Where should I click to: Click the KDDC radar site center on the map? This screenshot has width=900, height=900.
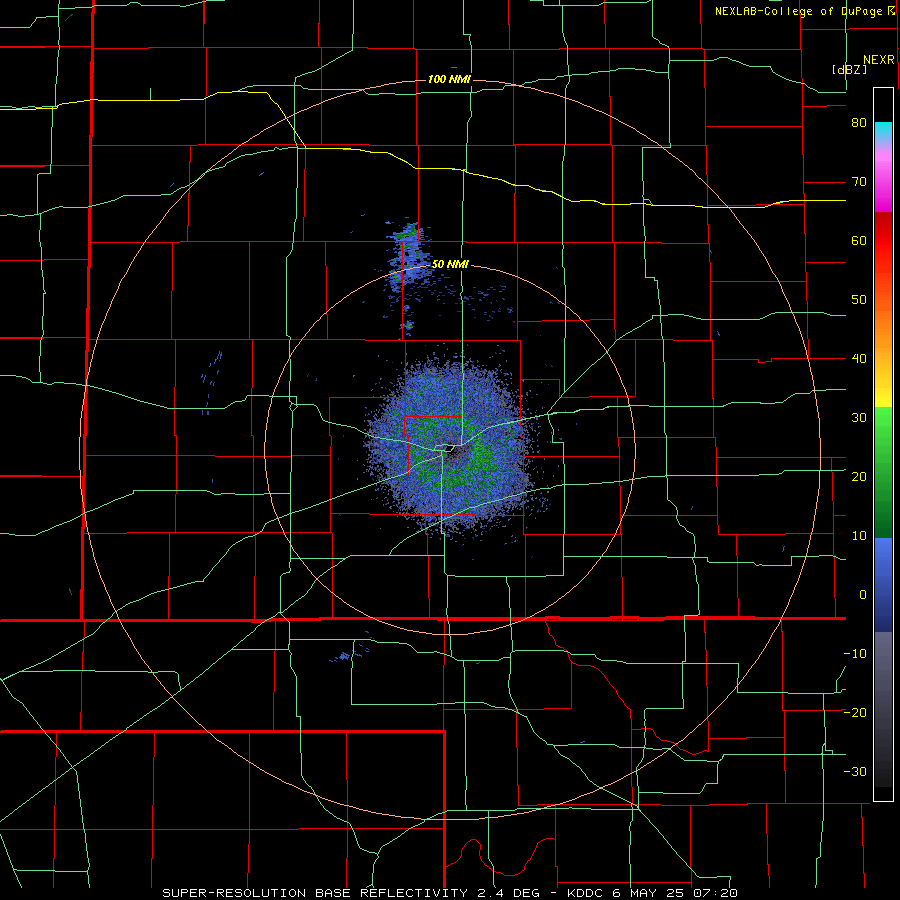[x=449, y=449]
